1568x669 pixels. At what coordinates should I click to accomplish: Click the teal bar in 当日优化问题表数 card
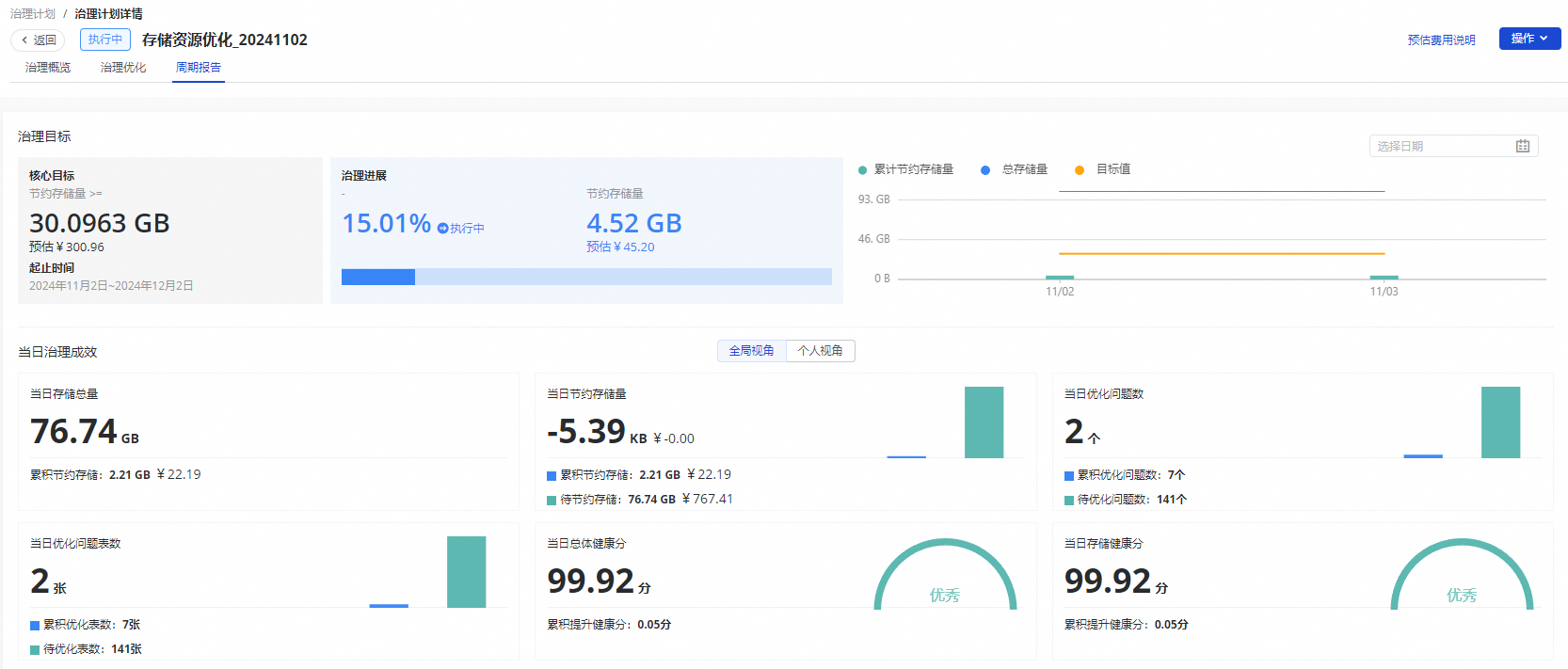coord(466,572)
